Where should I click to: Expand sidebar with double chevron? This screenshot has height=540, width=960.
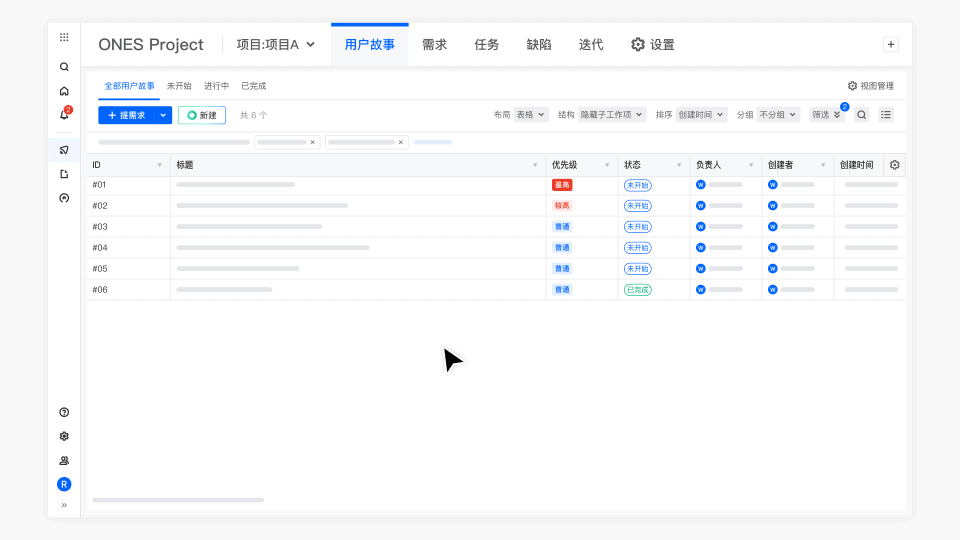coord(64,505)
